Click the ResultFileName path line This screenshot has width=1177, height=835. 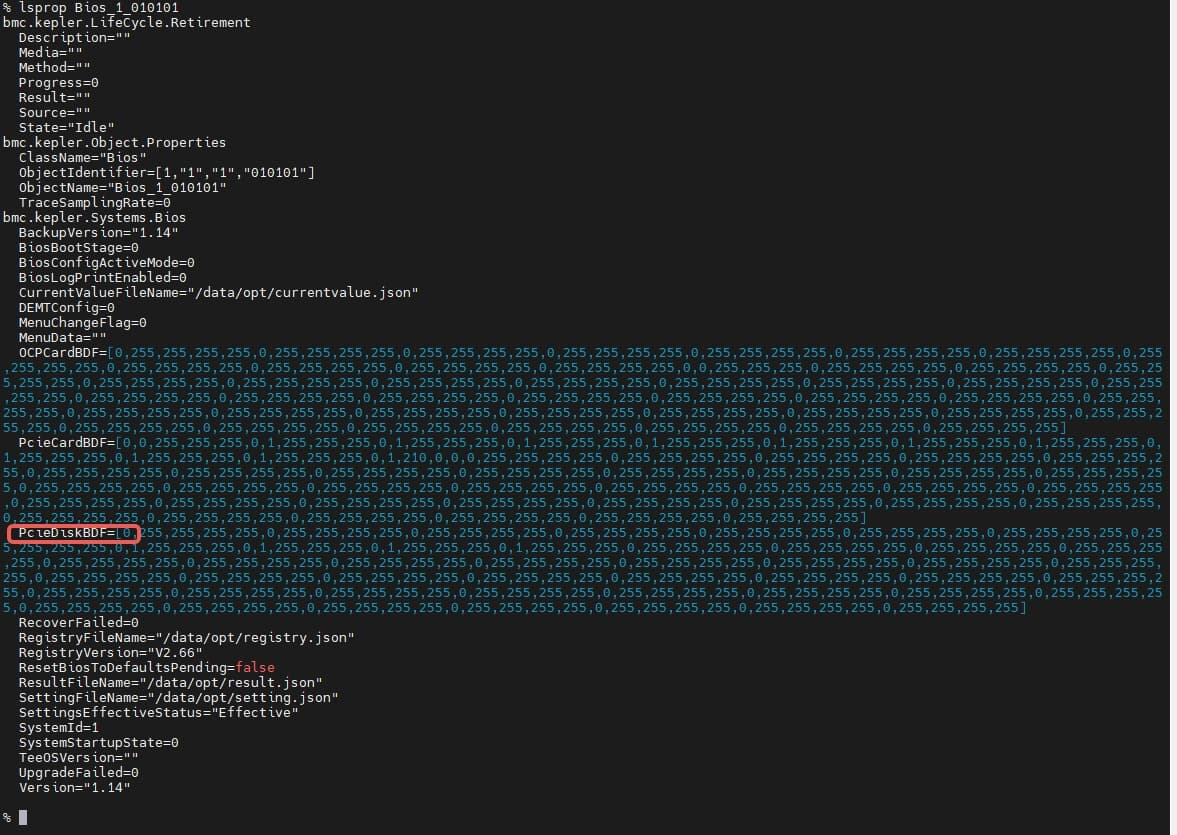pyautogui.click(x=178, y=682)
